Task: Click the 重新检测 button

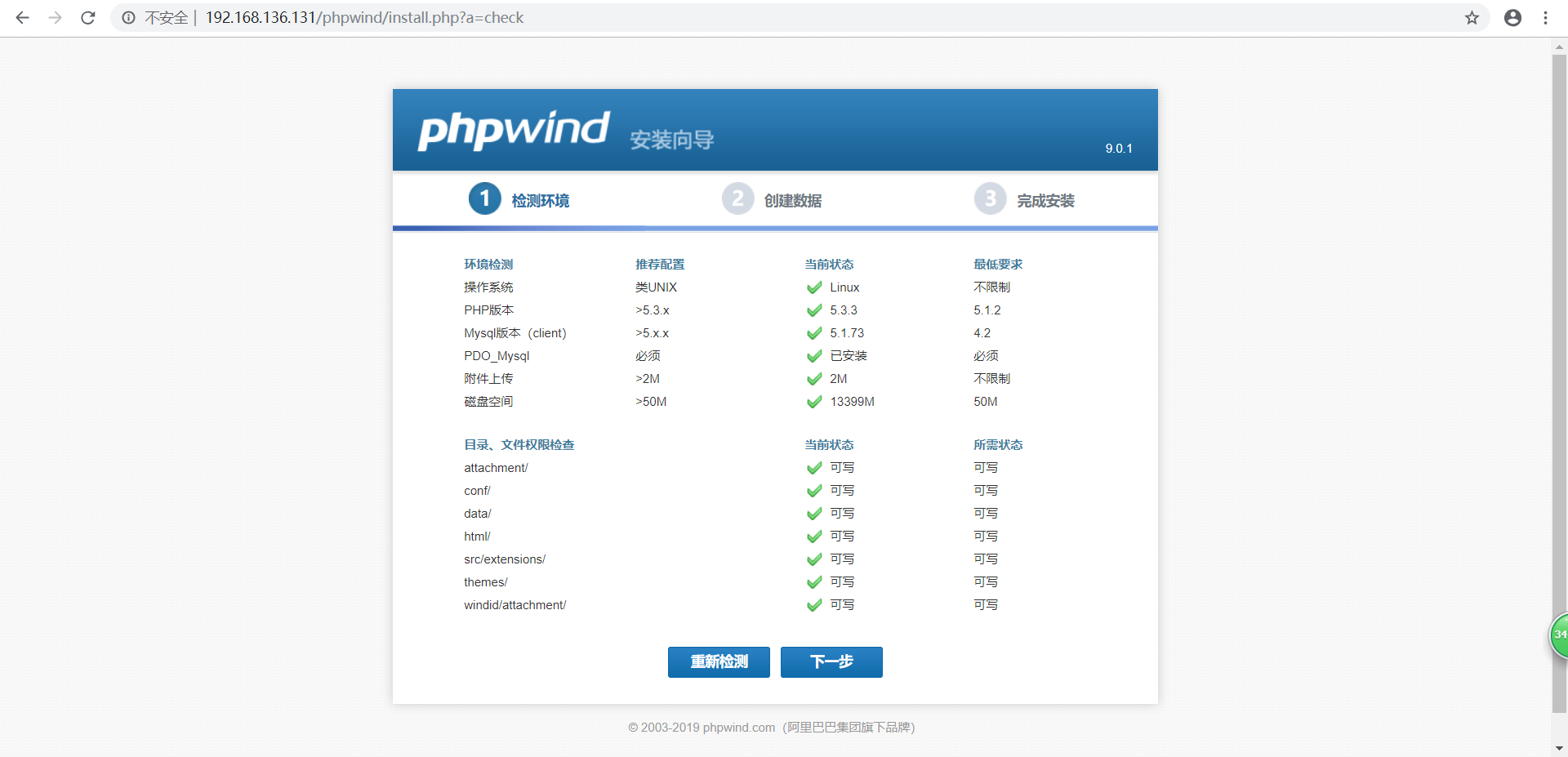Action: (719, 662)
